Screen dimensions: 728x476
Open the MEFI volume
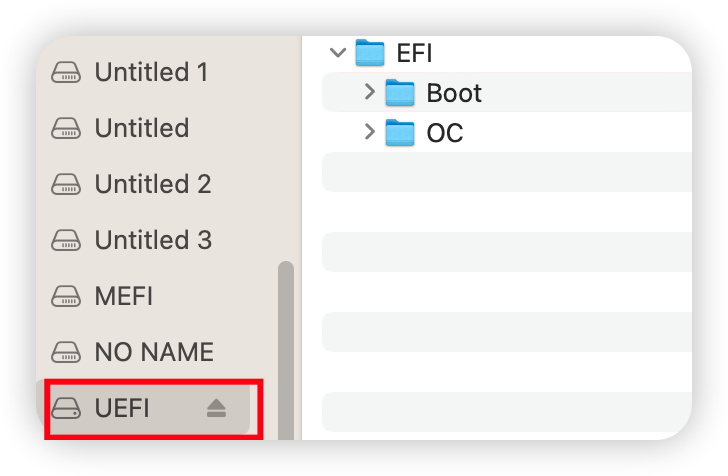[x=123, y=296]
